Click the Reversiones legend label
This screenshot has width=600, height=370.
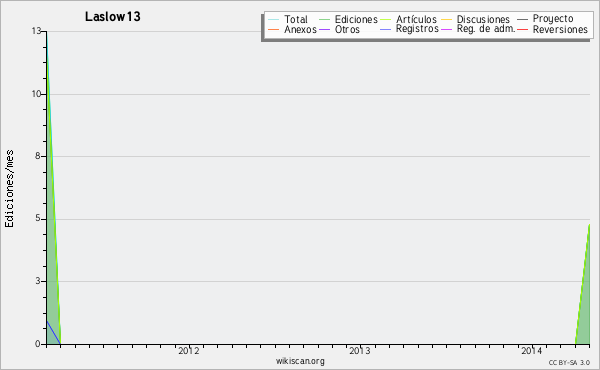coord(560,29)
